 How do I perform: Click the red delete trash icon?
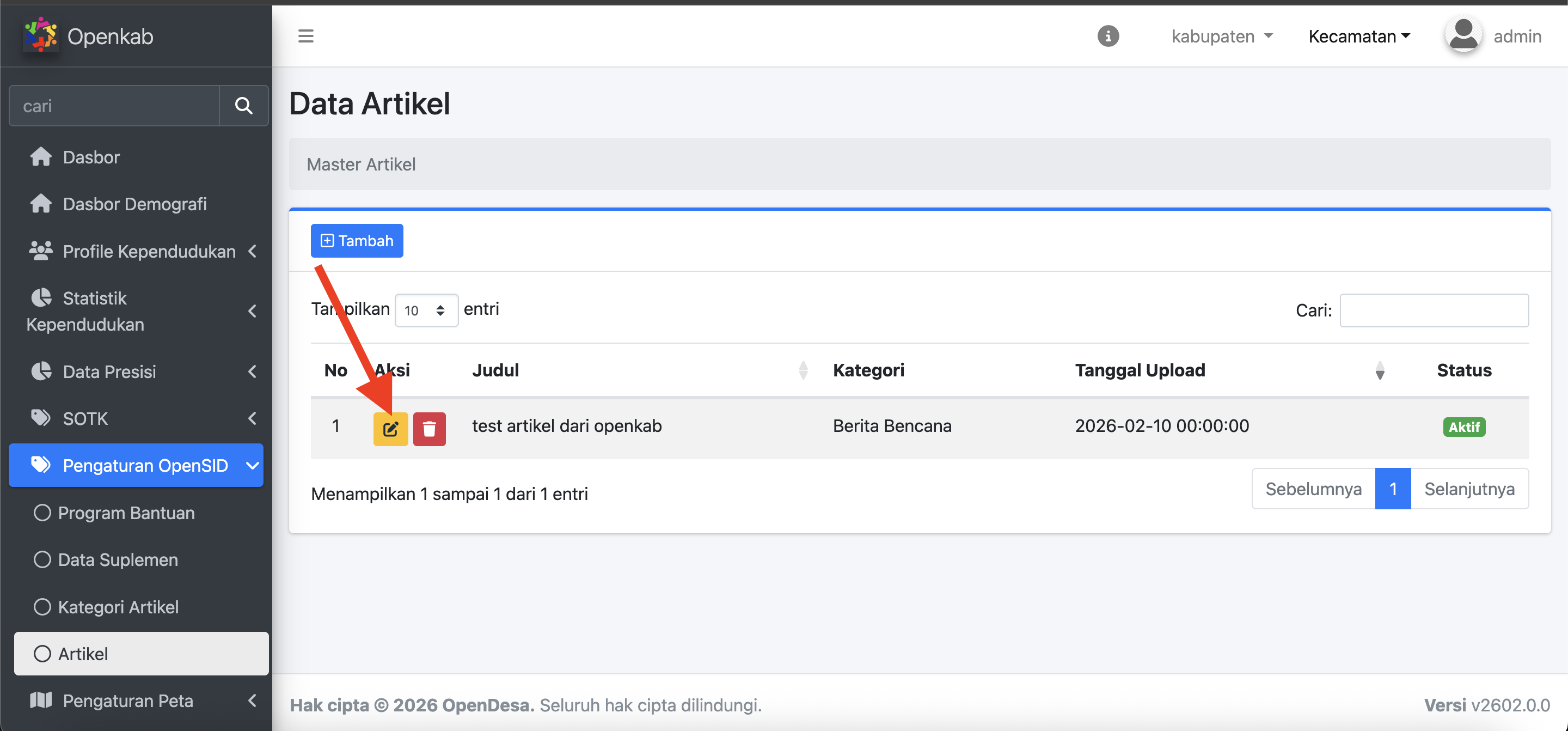pos(429,429)
